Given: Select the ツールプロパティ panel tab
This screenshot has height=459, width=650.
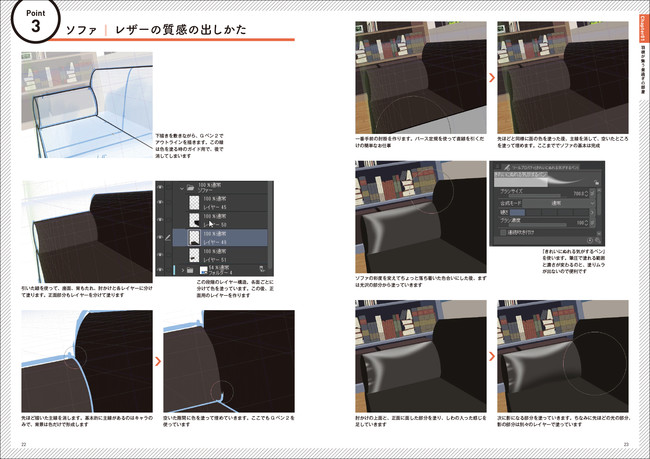Looking at the screenshot, I should tap(545, 166).
